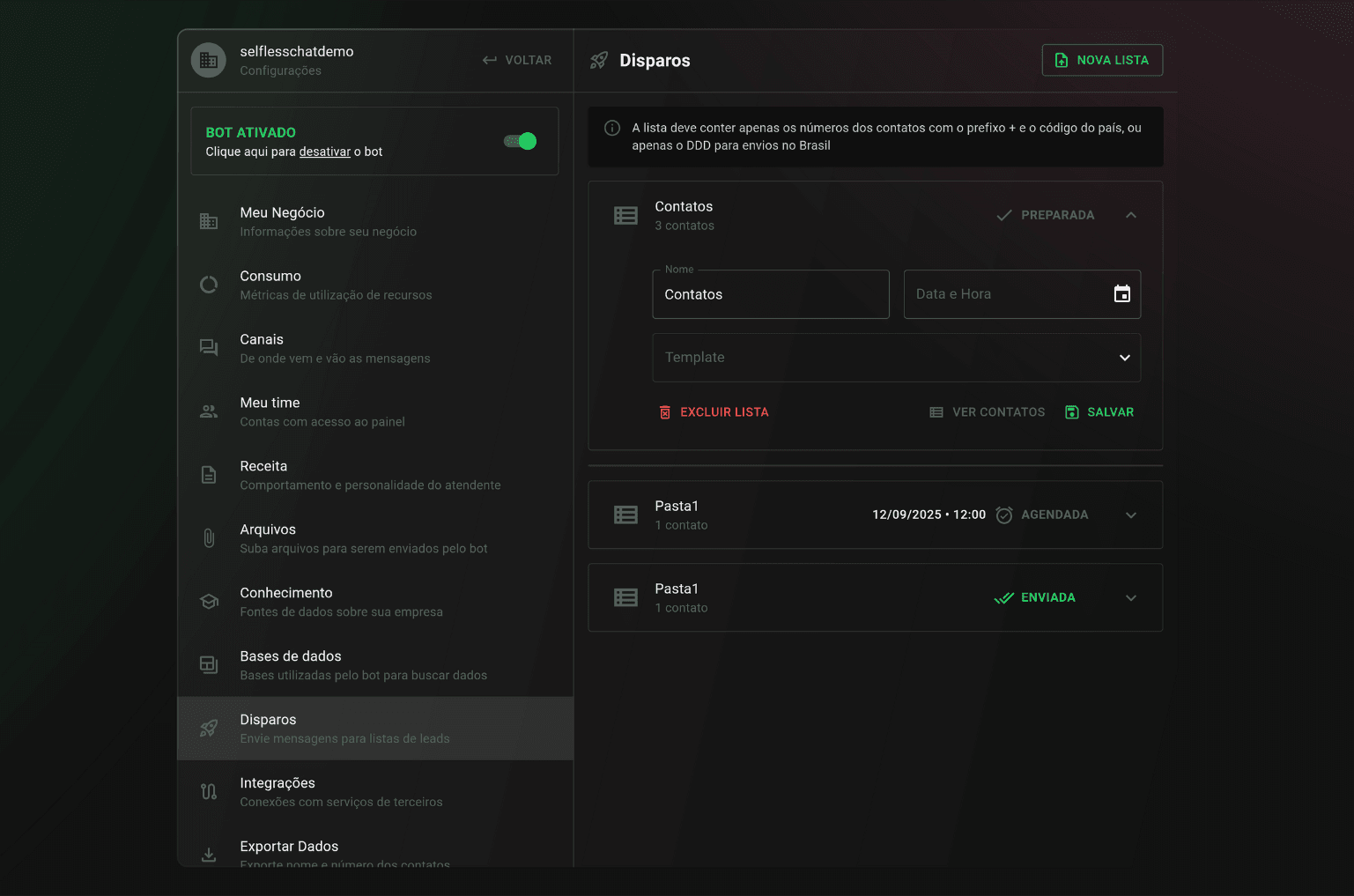
Task: Click the save disk icon beside SALVAR
Action: (1072, 412)
